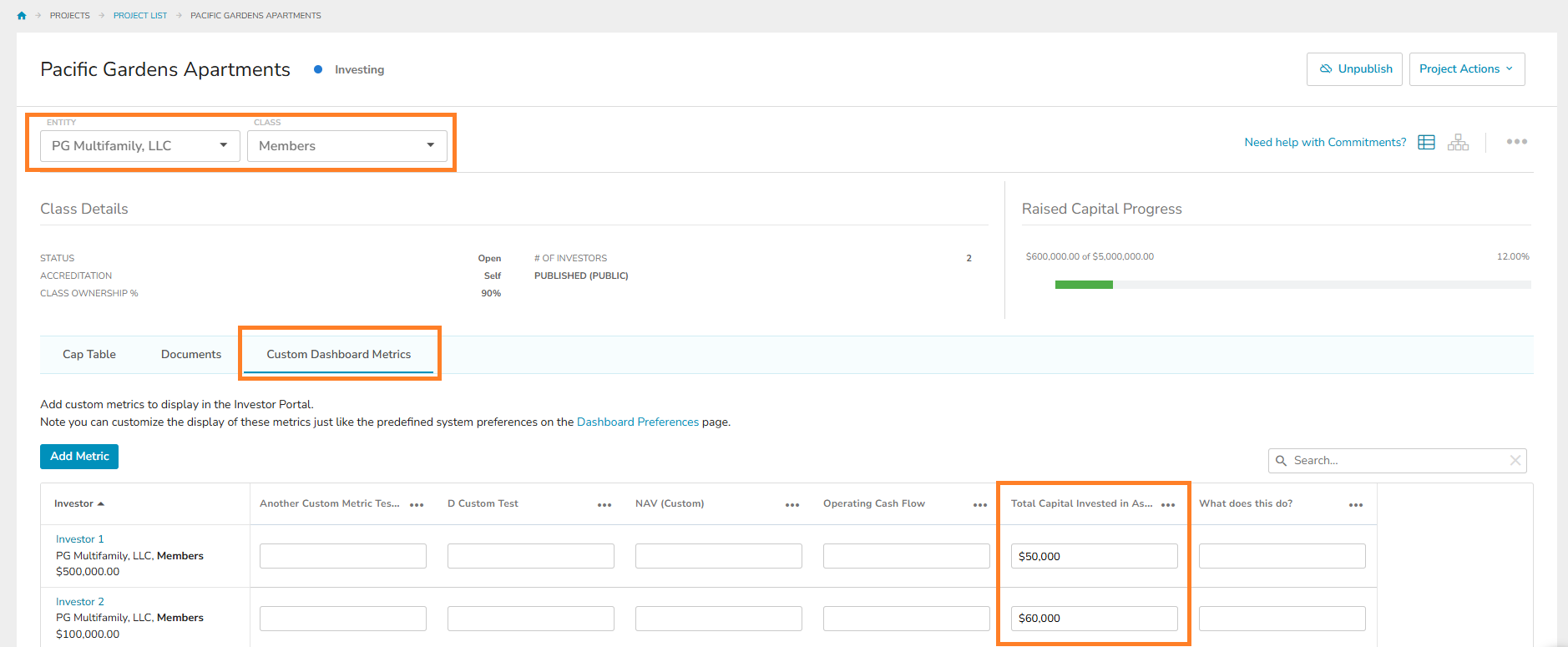Click the raised capital progress bar
The image size is (1568, 647).
click(1292, 285)
